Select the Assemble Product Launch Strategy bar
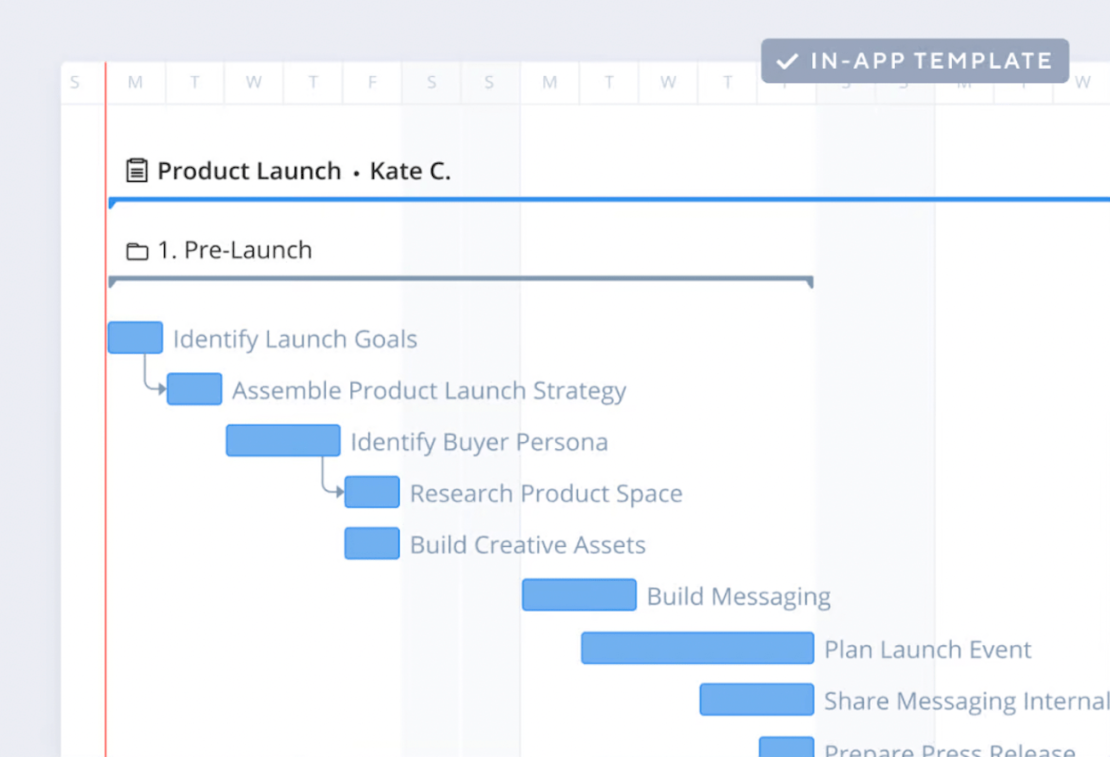Screen dimensions: 1110x757 point(194,389)
